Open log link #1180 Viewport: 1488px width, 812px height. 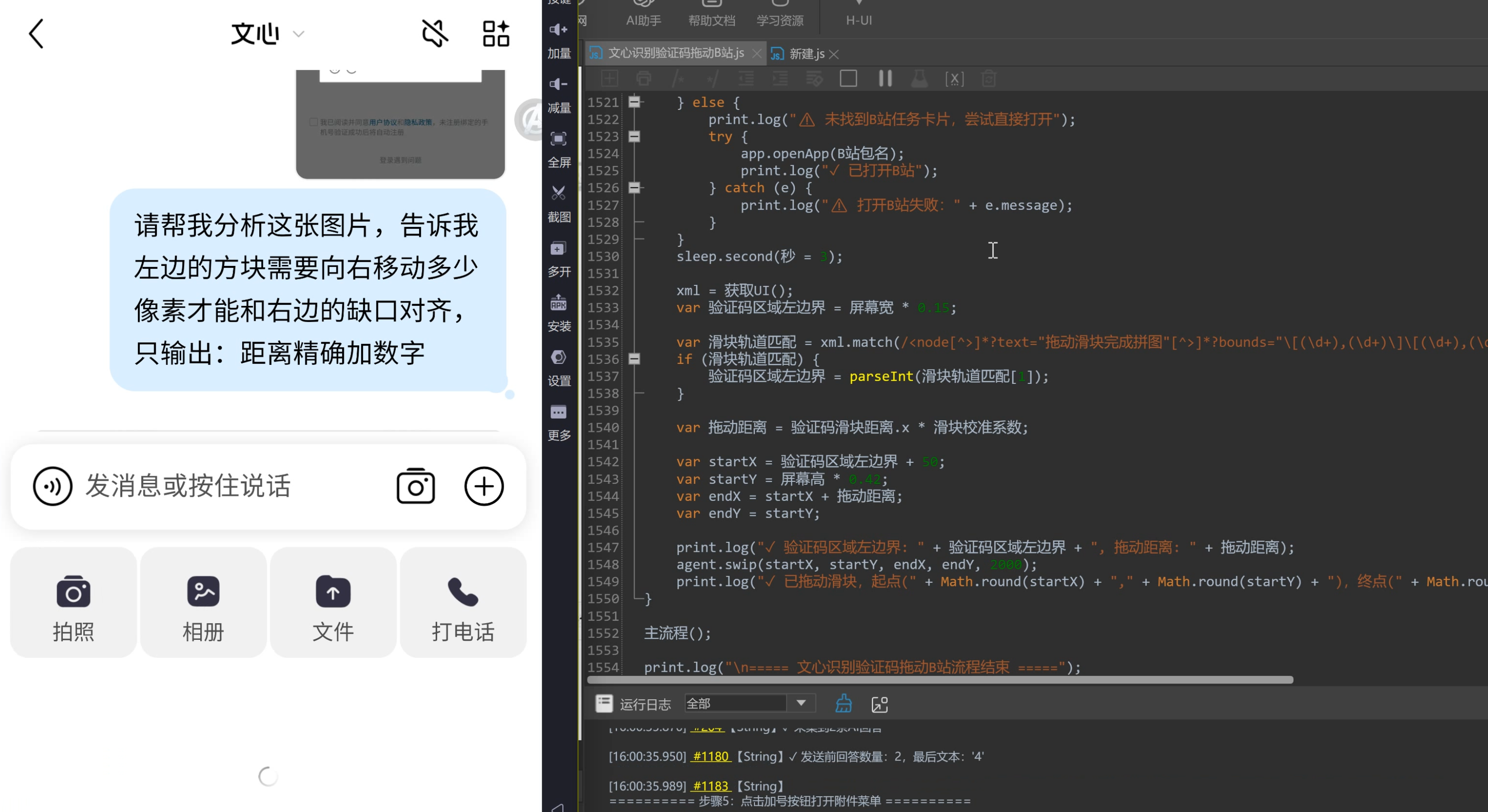coord(711,756)
